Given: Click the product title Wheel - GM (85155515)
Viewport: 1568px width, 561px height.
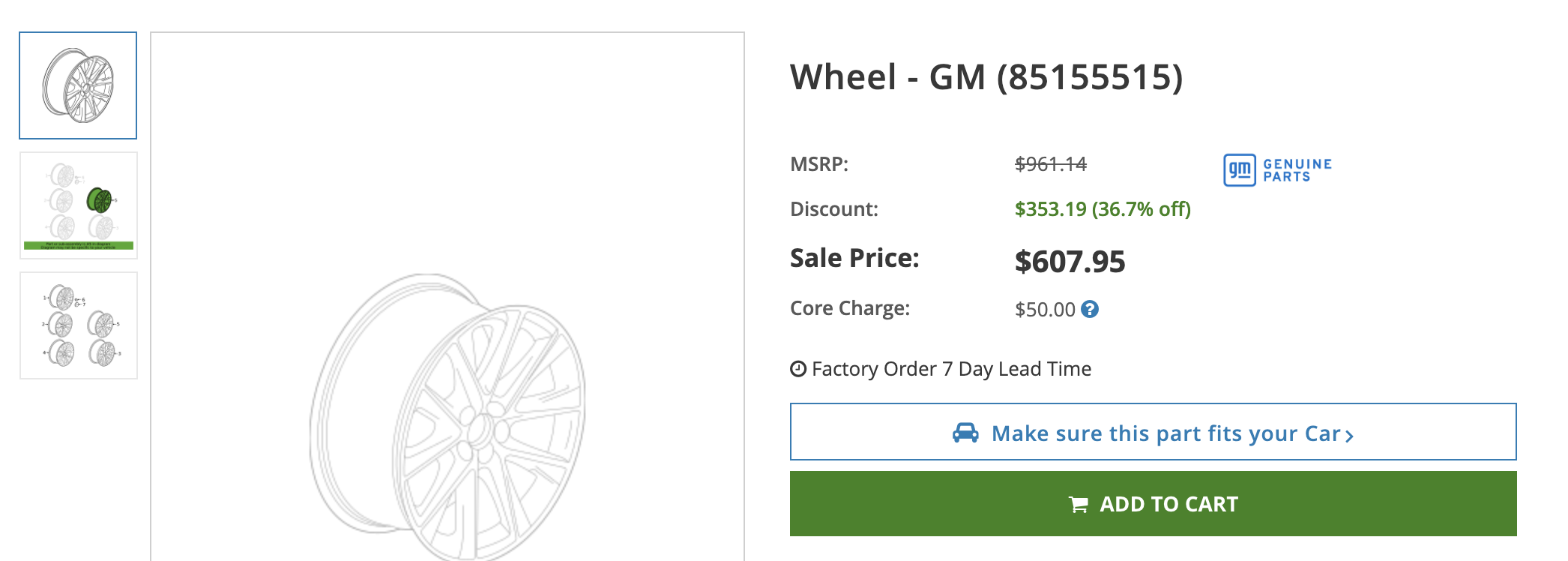Looking at the screenshot, I should click(986, 77).
